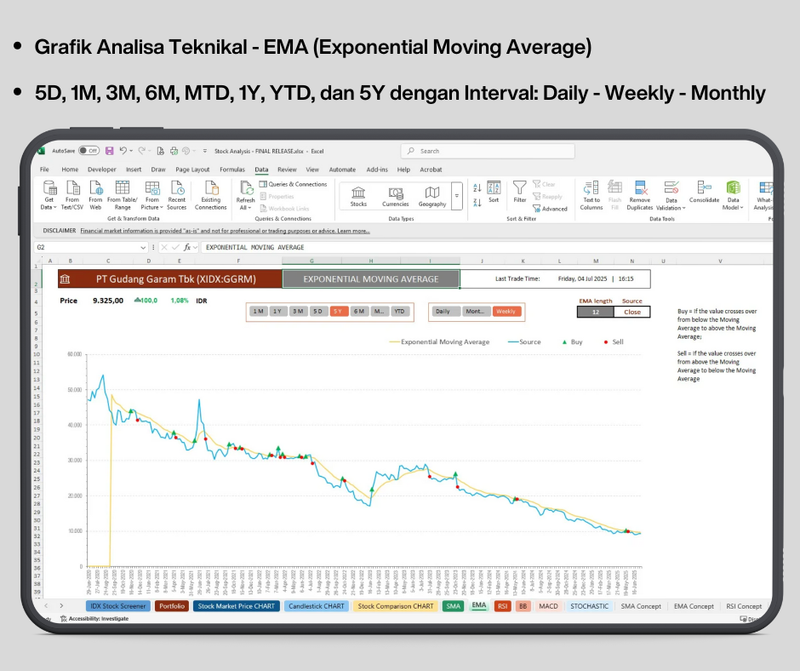Screen dimensions: 800x671
Task: Open the Name Box dropdown
Action: point(143,247)
